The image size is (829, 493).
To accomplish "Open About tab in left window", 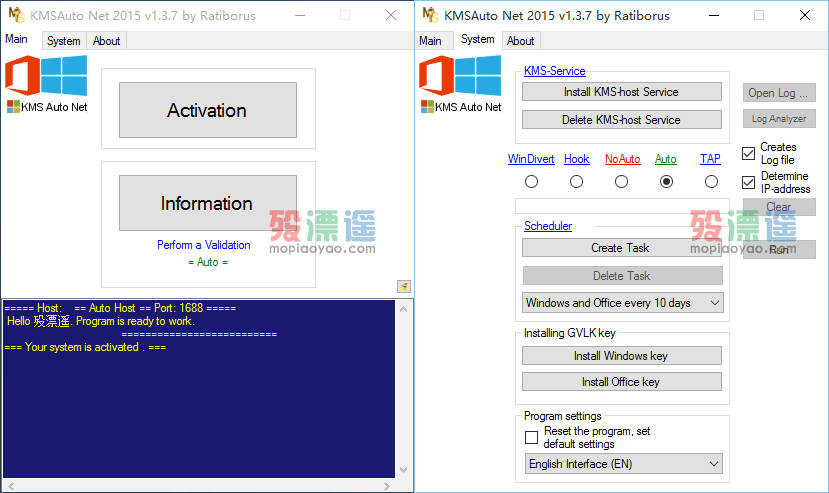I will 106,41.
